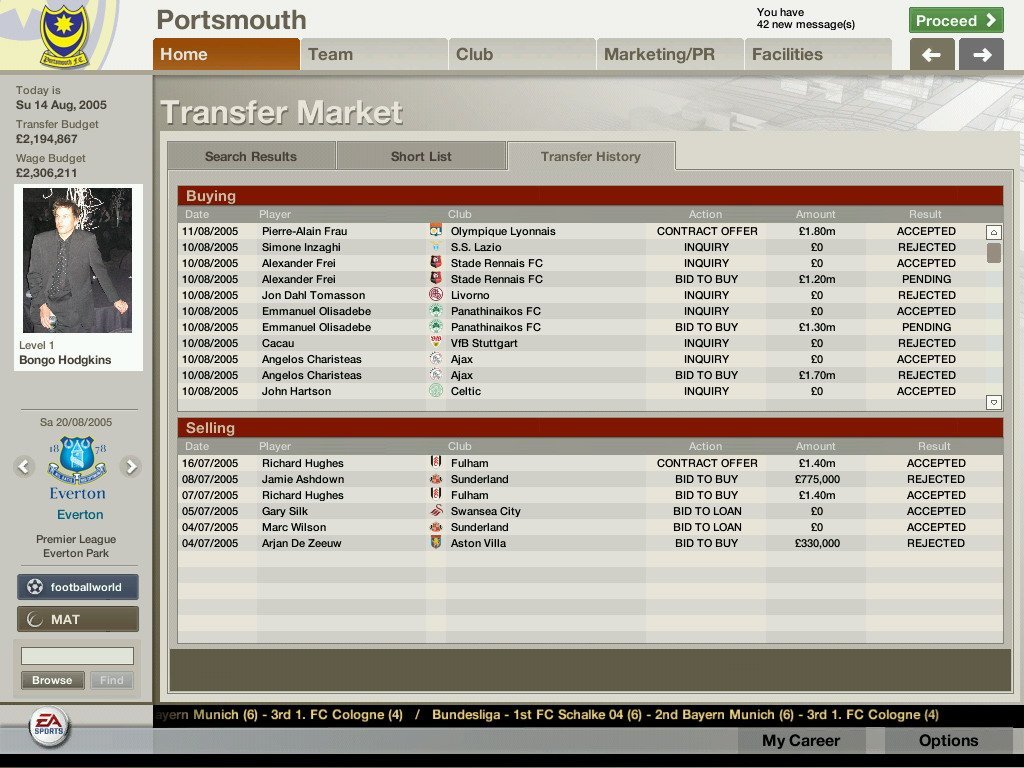Open the Short List tab
Image resolution: width=1024 pixels, height=768 pixels.
coord(421,156)
